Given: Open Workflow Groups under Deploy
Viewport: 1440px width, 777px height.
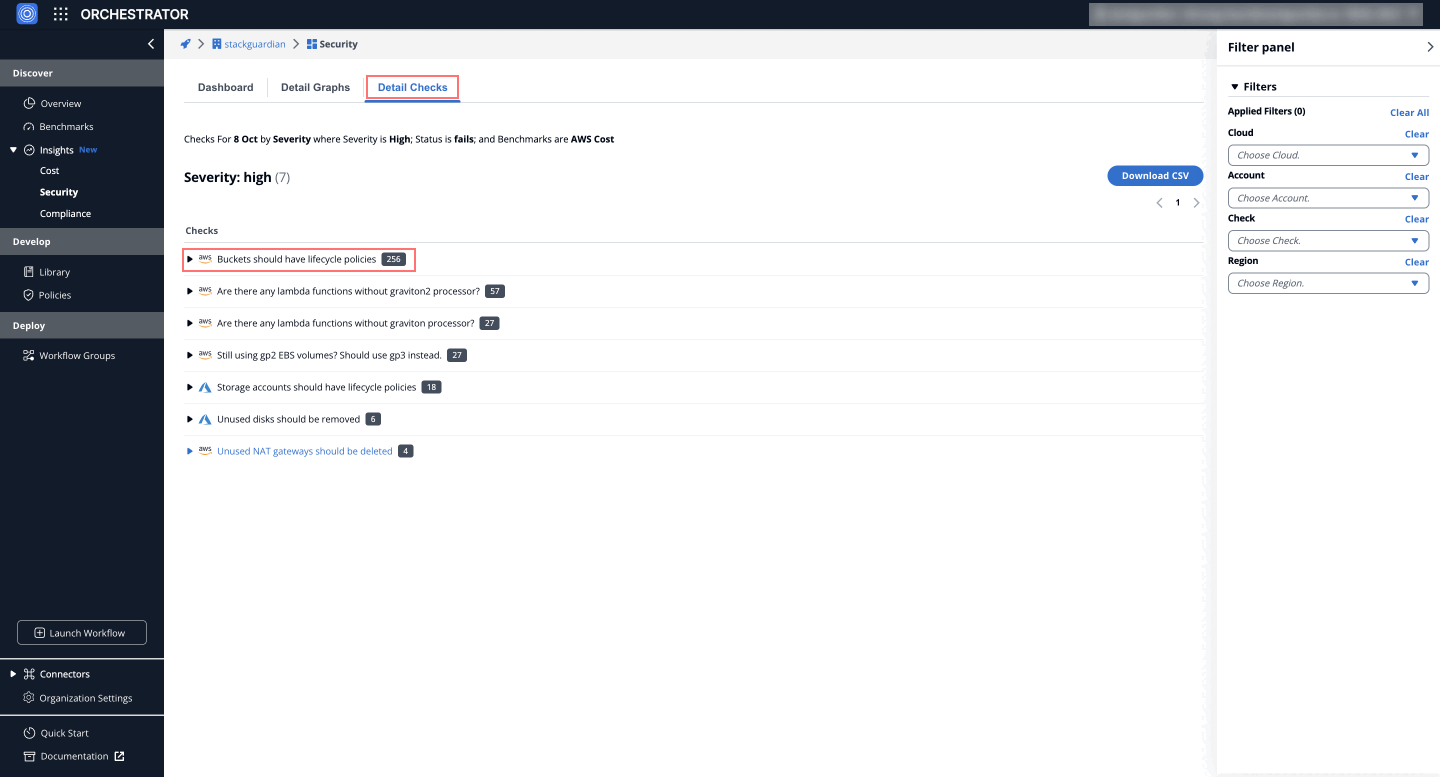Looking at the screenshot, I should pyautogui.click(x=77, y=356).
